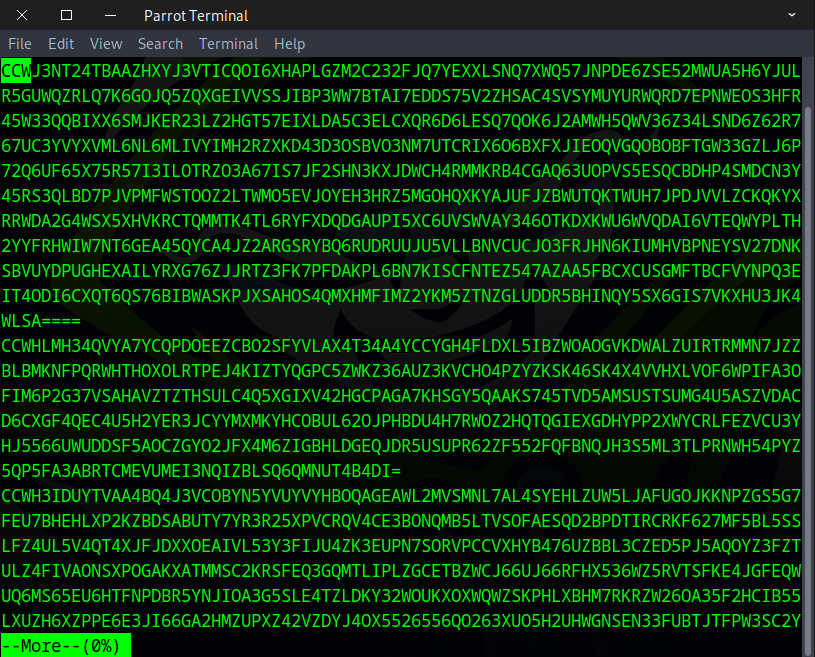
Task: Click the line starting with CCWHLMH34QVYA7
Action: click(400, 345)
